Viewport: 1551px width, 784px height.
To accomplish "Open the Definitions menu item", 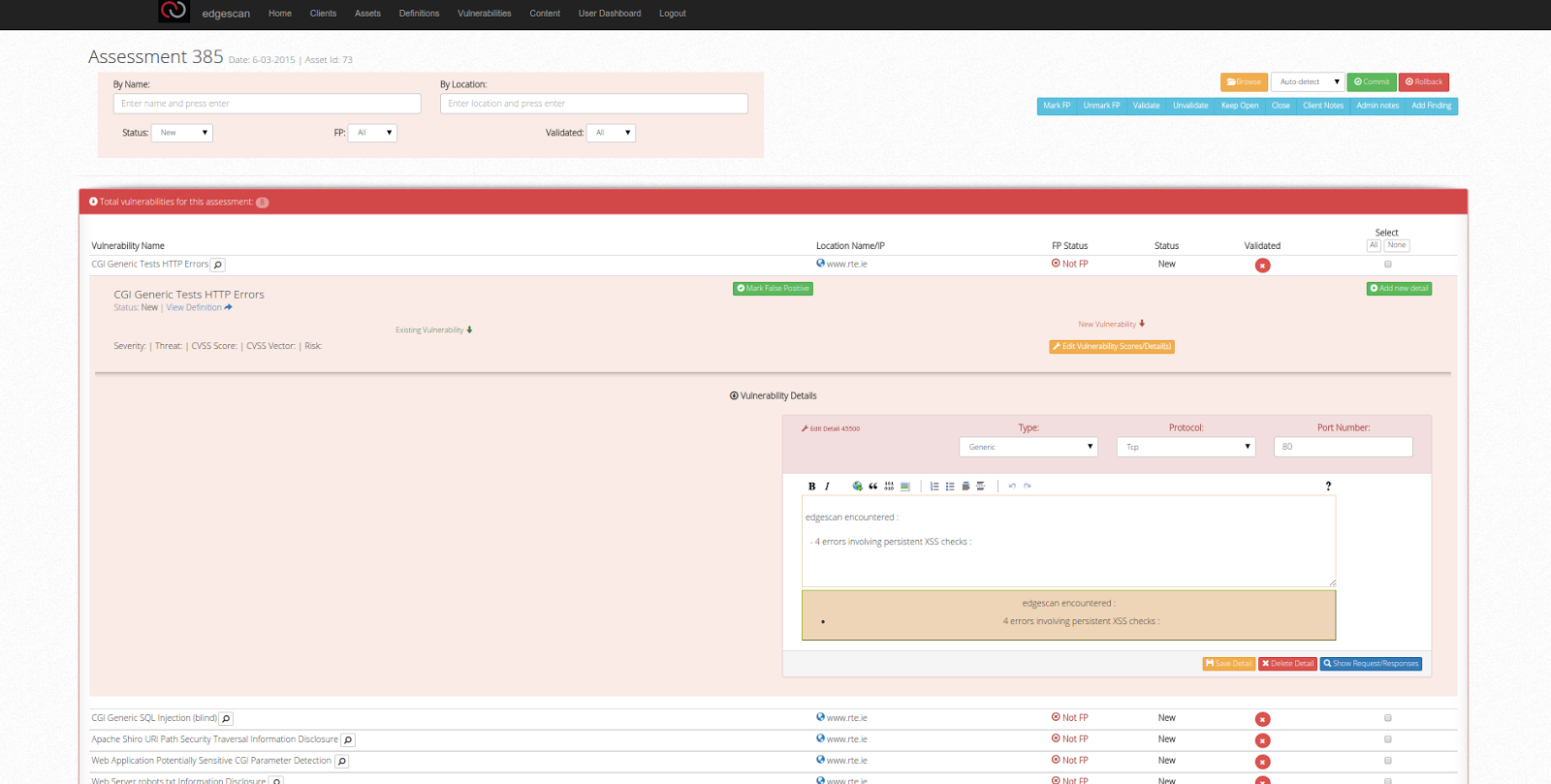I will tap(419, 14).
